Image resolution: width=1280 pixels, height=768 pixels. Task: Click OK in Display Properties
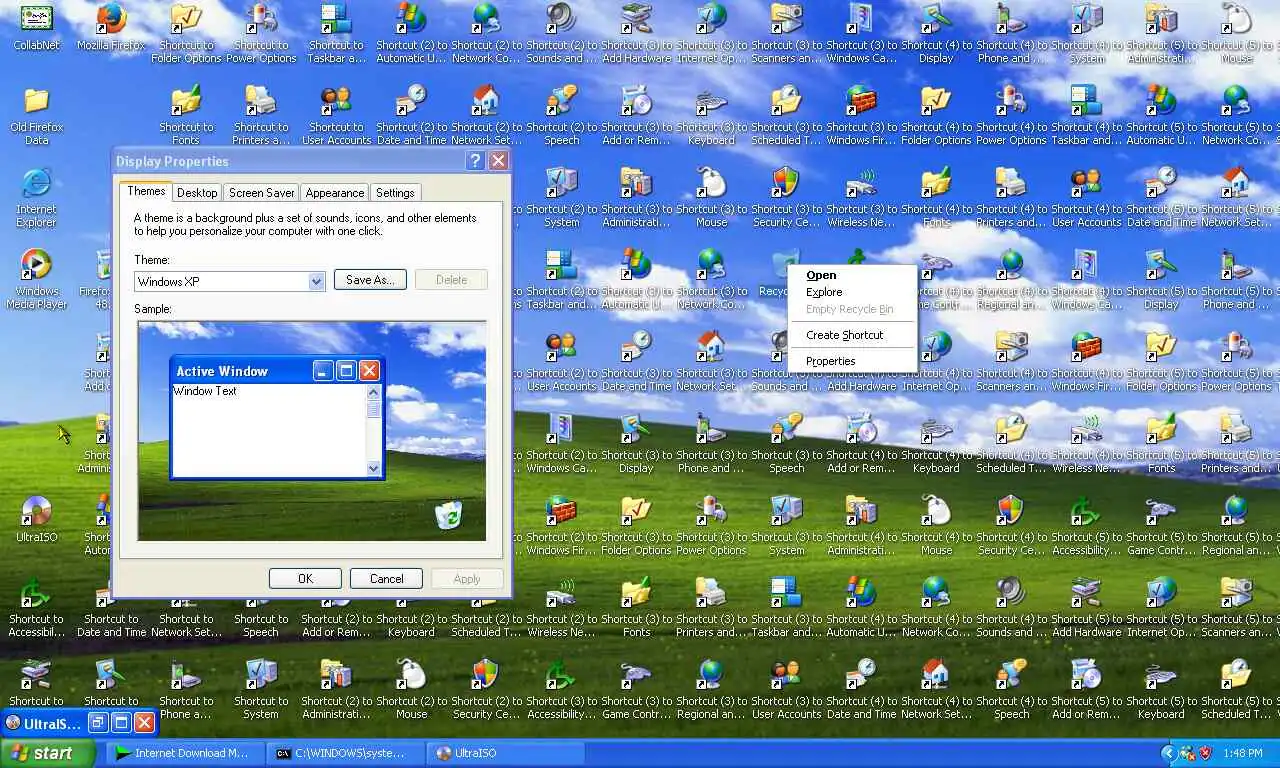305,578
